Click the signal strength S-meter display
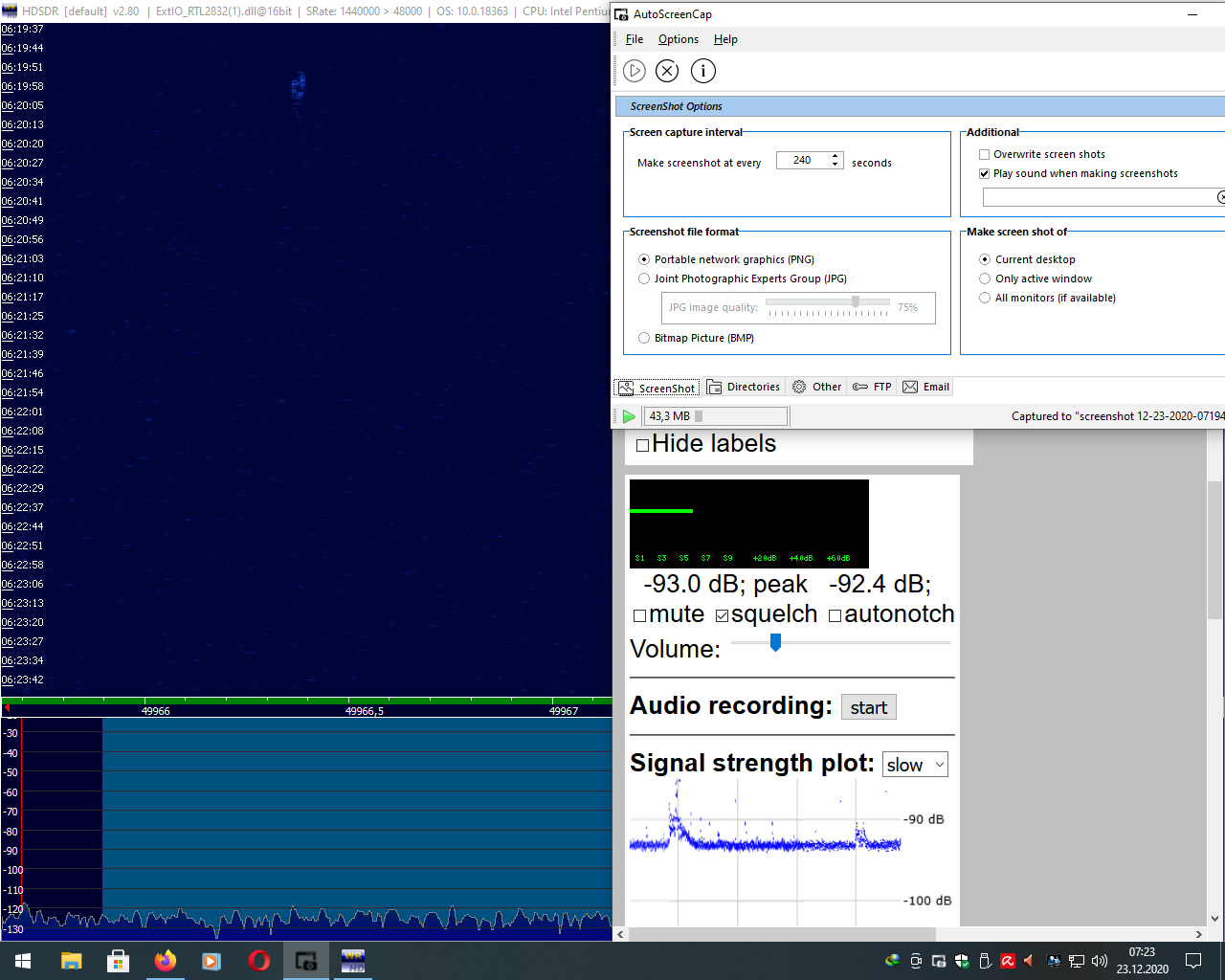The width and height of the screenshot is (1225, 980). click(x=749, y=523)
